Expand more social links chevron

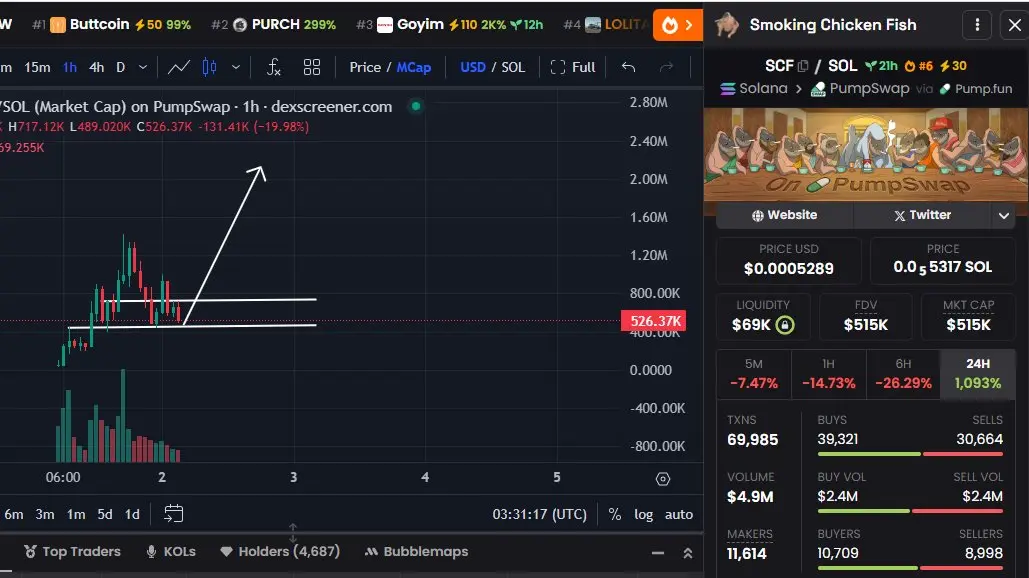click(x=1003, y=215)
